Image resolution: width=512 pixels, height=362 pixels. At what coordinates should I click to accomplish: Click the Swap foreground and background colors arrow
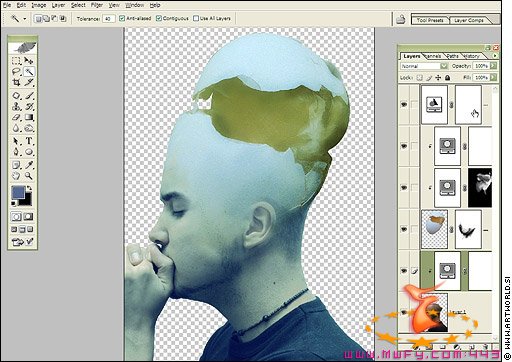tap(29, 188)
